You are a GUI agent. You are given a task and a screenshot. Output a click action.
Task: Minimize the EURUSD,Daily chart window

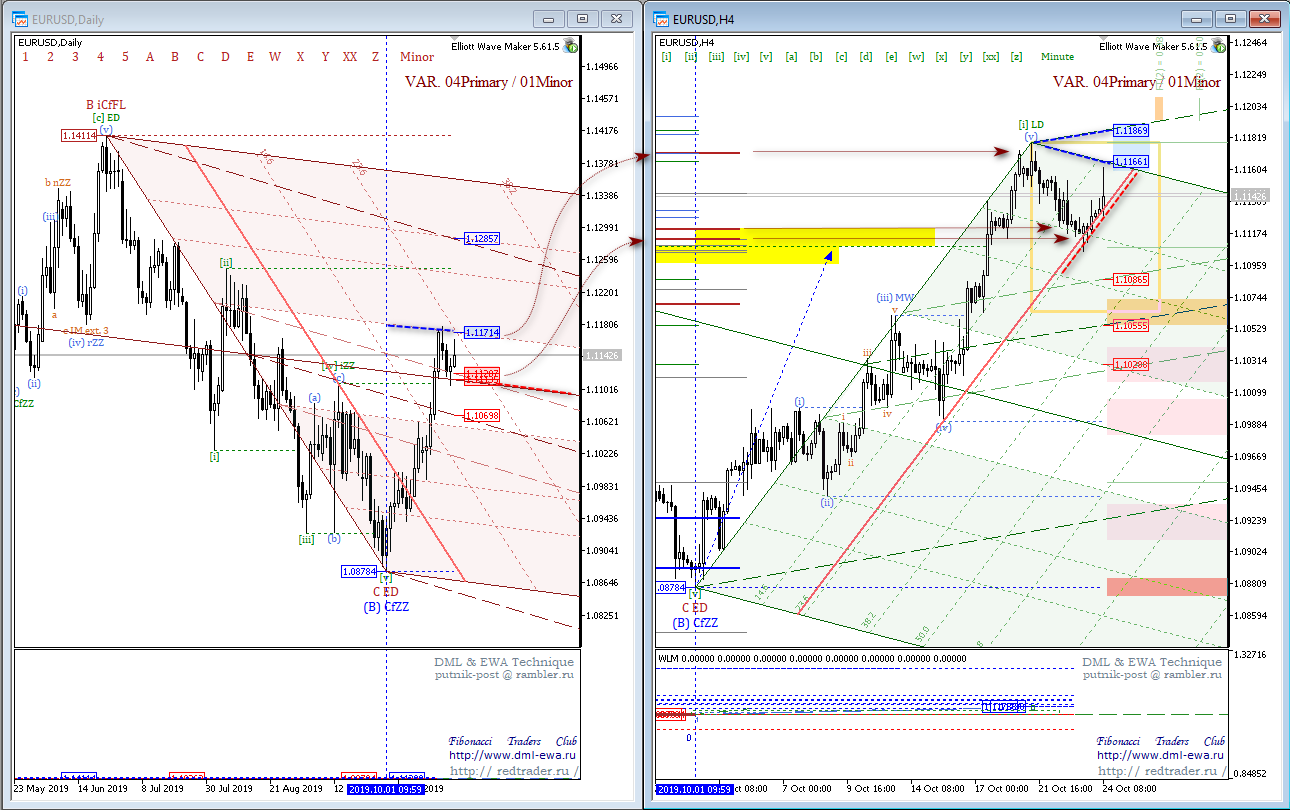pyautogui.click(x=548, y=18)
